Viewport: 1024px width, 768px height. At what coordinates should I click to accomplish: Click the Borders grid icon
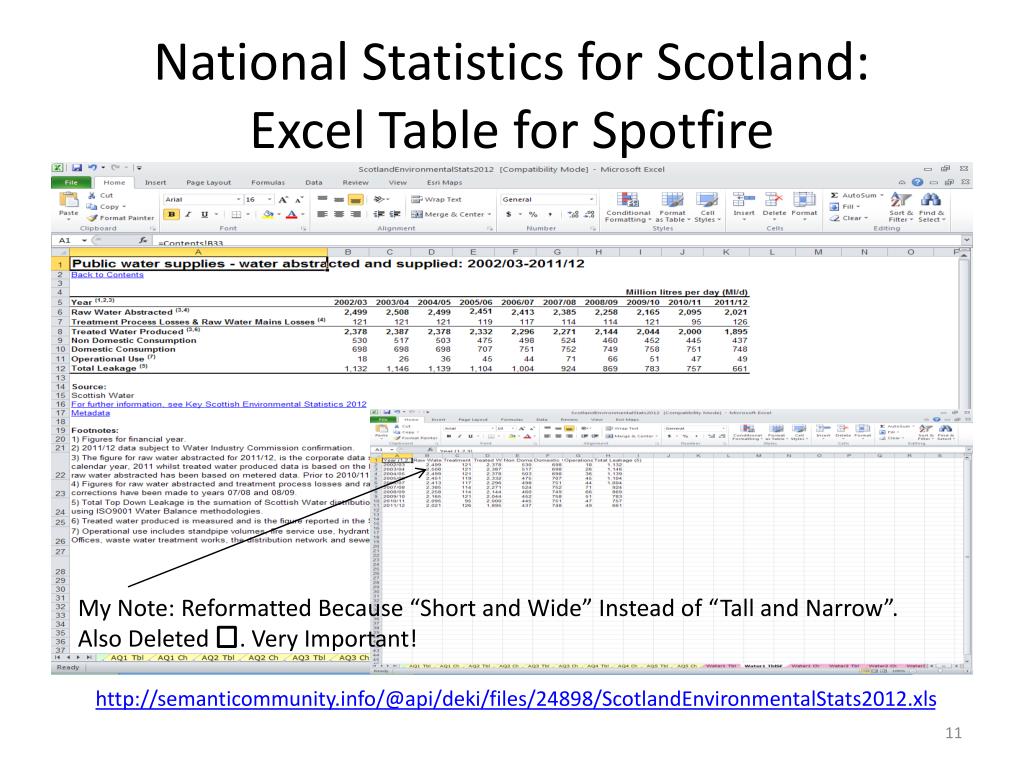(x=236, y=214)
